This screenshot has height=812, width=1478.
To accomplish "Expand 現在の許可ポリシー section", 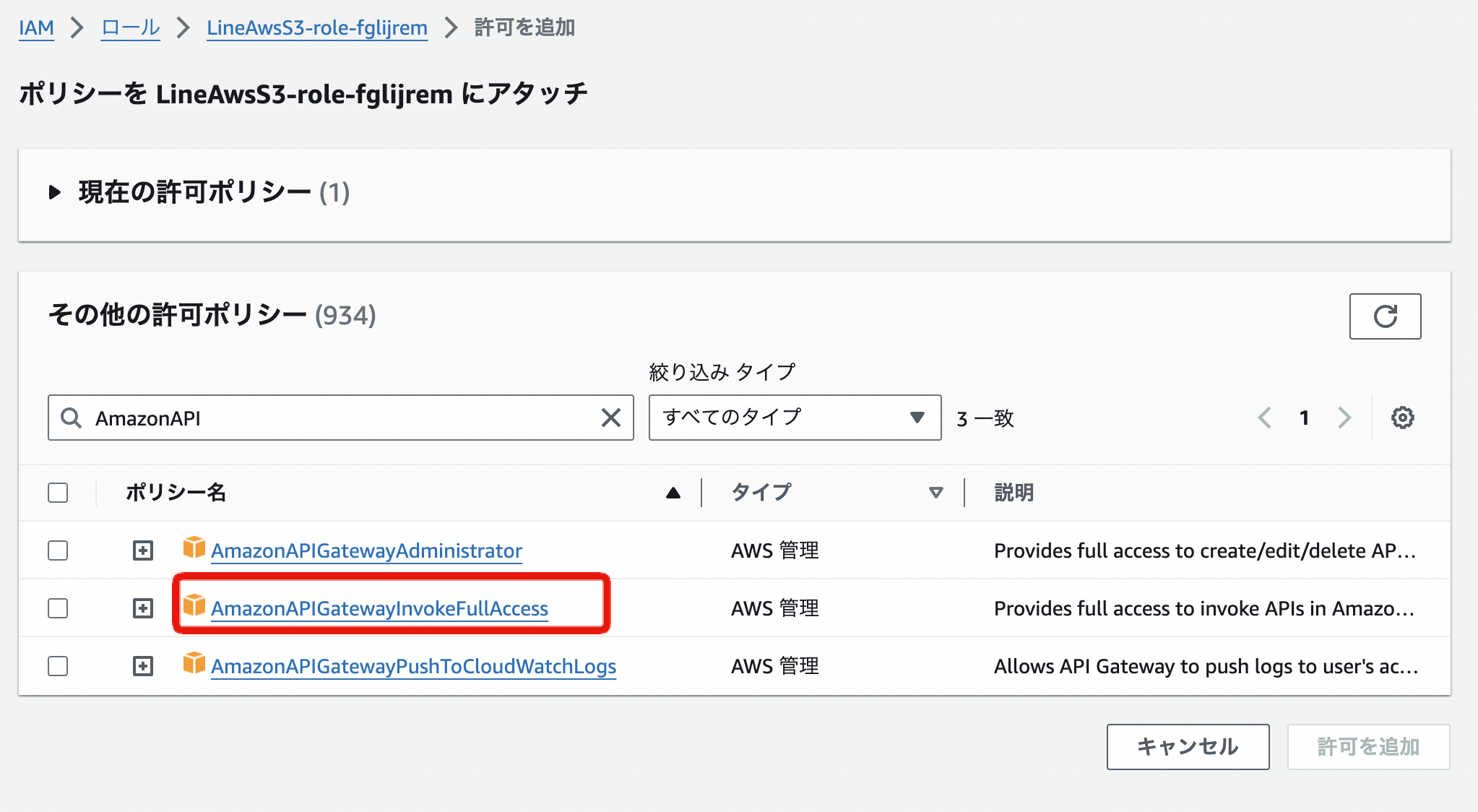I will 54,192.
